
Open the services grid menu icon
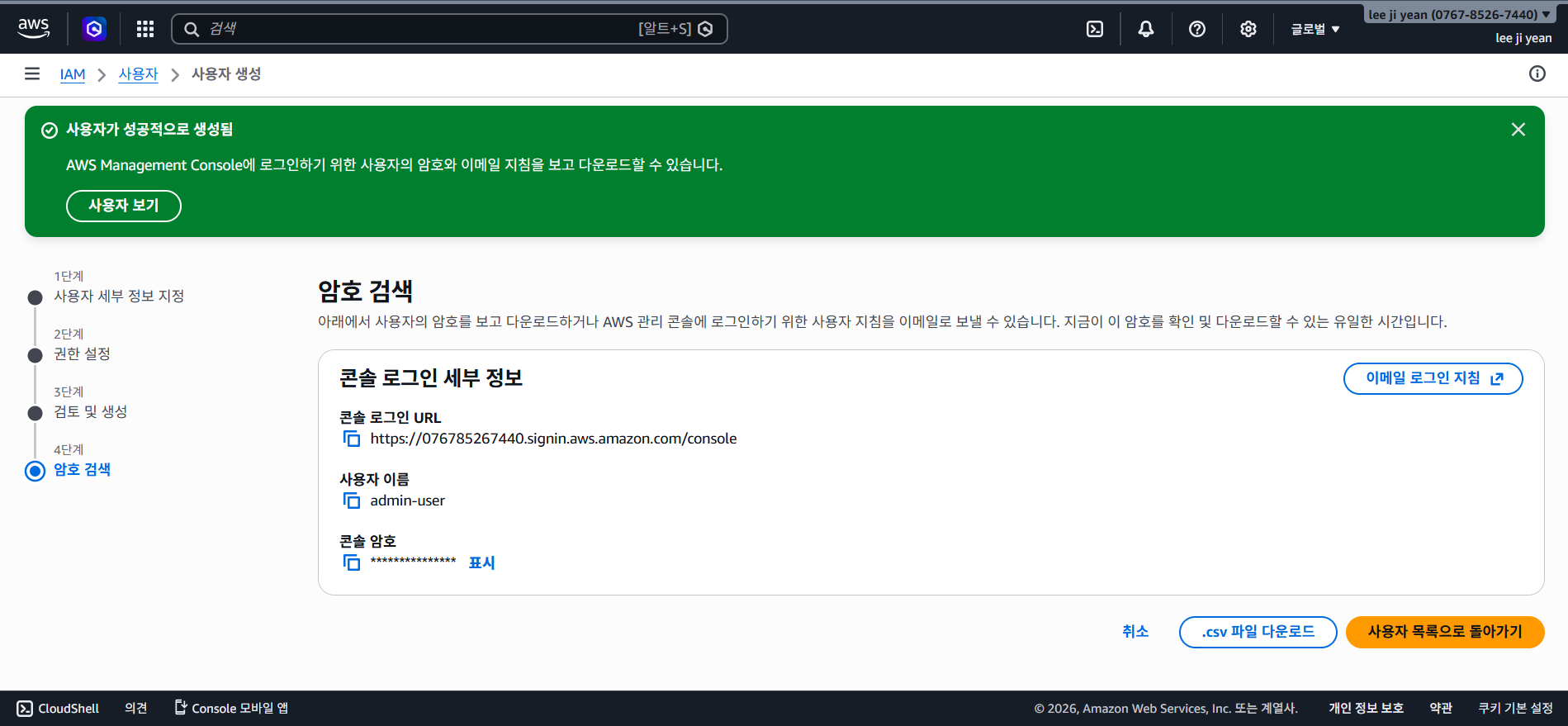click(145, 29)
